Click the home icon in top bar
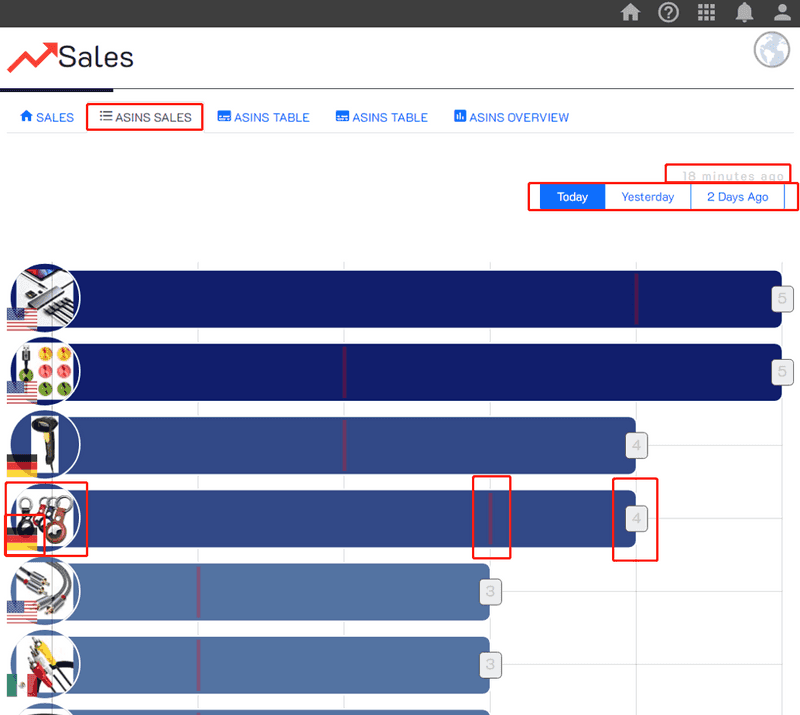800x715 pixels. [630, 13]
